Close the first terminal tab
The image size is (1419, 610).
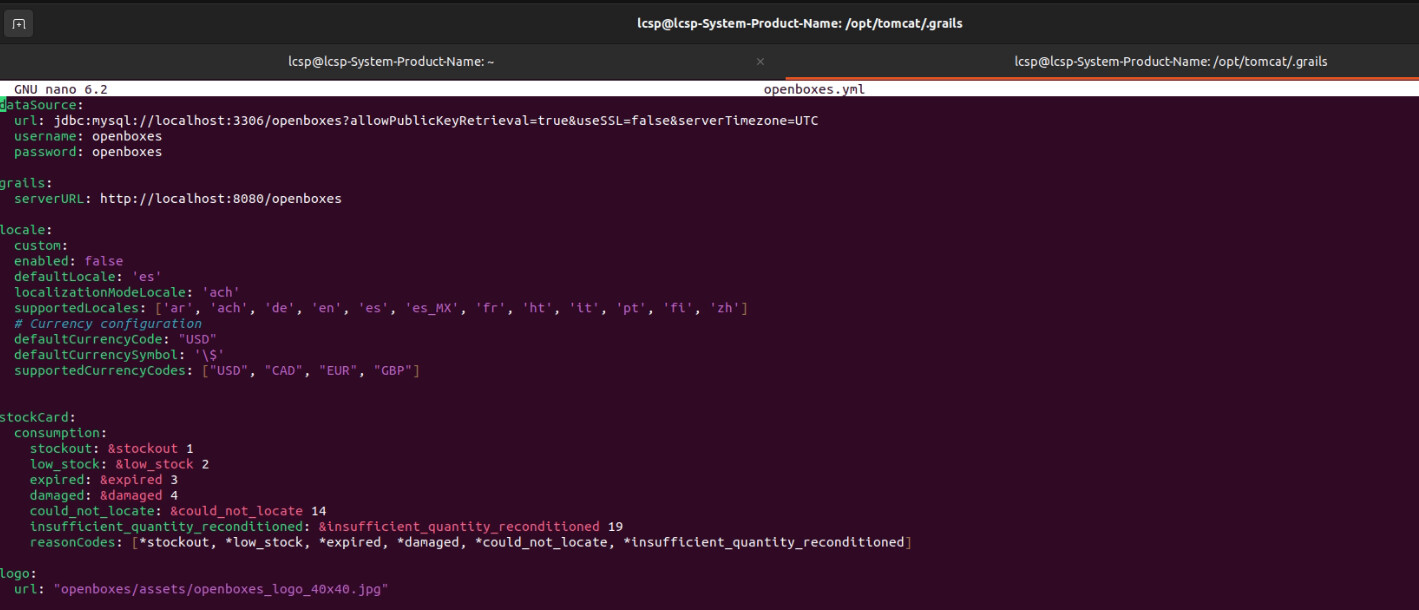760,62
